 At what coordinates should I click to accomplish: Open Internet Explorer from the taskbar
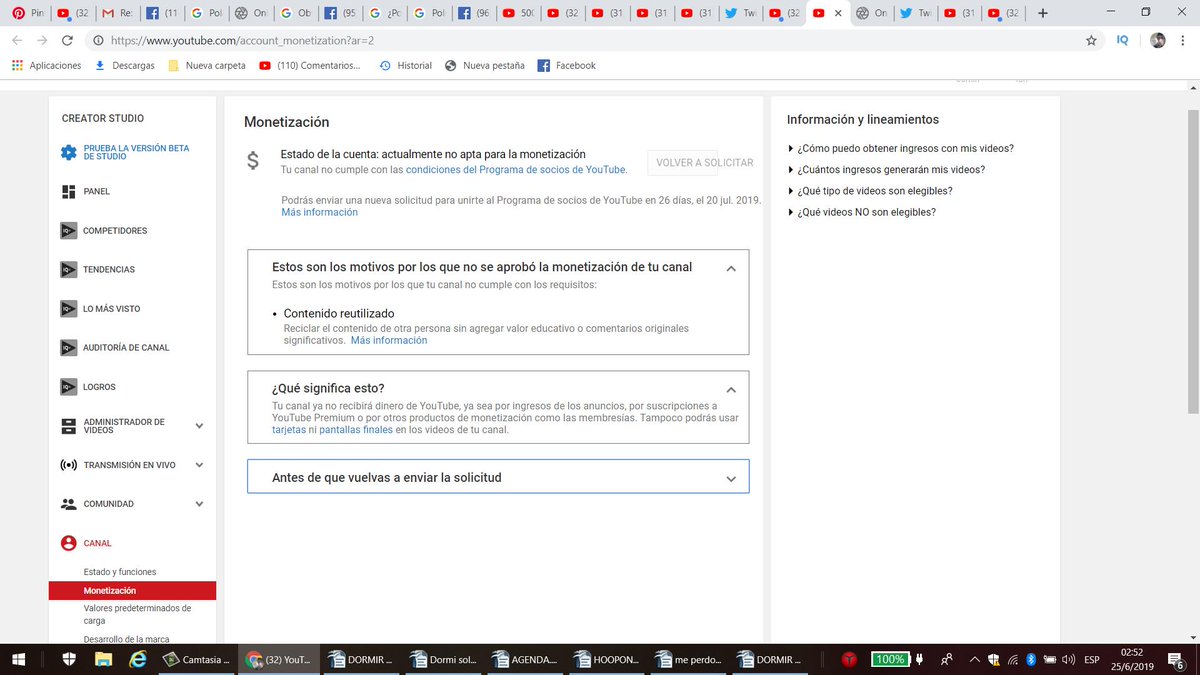(x=138, y=660)
